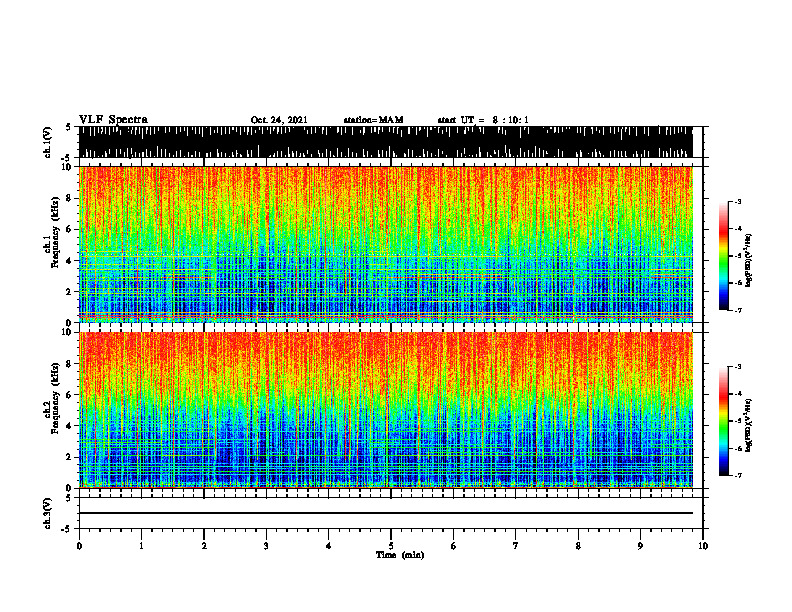This screenshot has height=612, width=792.
Task: Click time axis tick label "7"
Action: click(x=516, y=546)
